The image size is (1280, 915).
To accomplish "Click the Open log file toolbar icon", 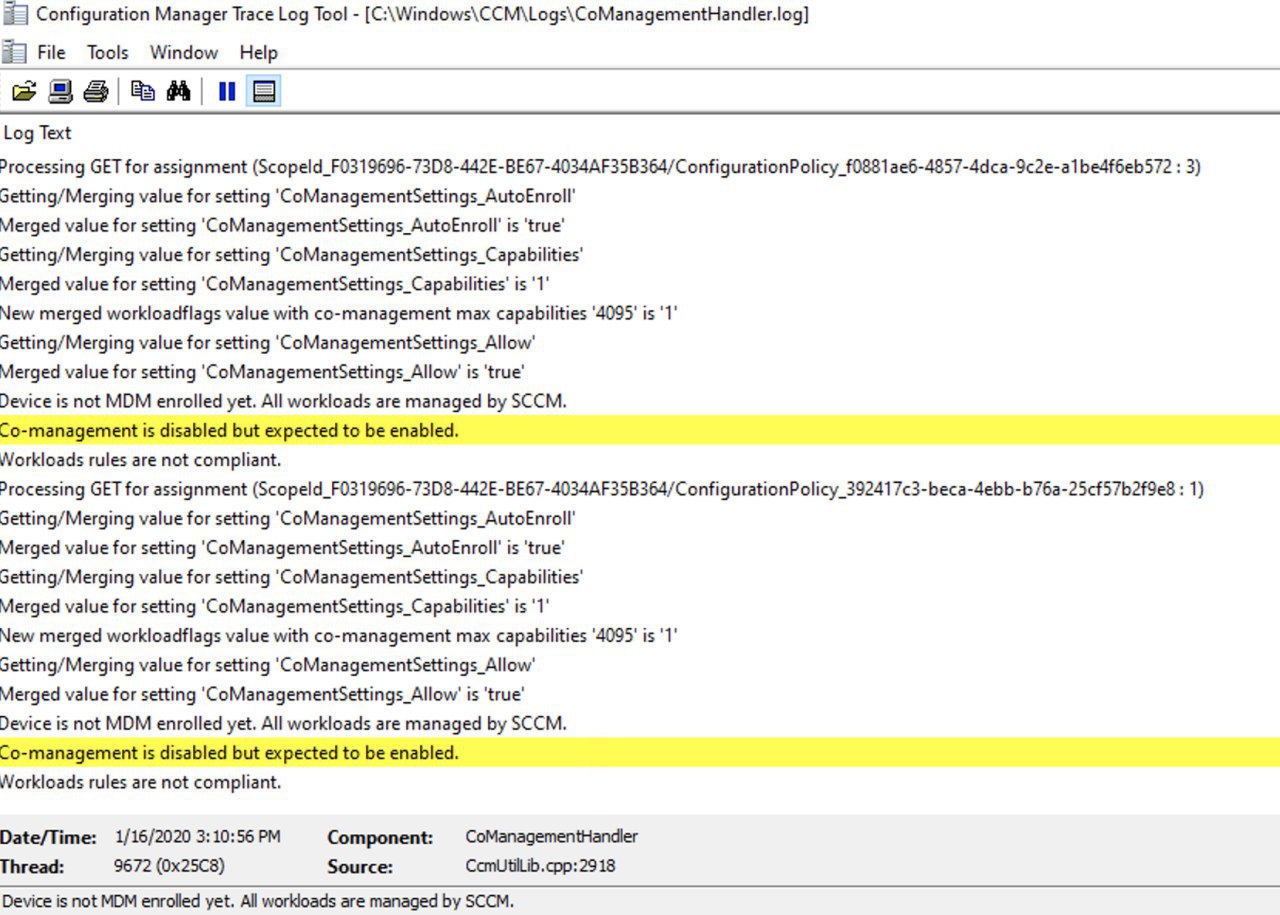I will [x=24, y=92].
